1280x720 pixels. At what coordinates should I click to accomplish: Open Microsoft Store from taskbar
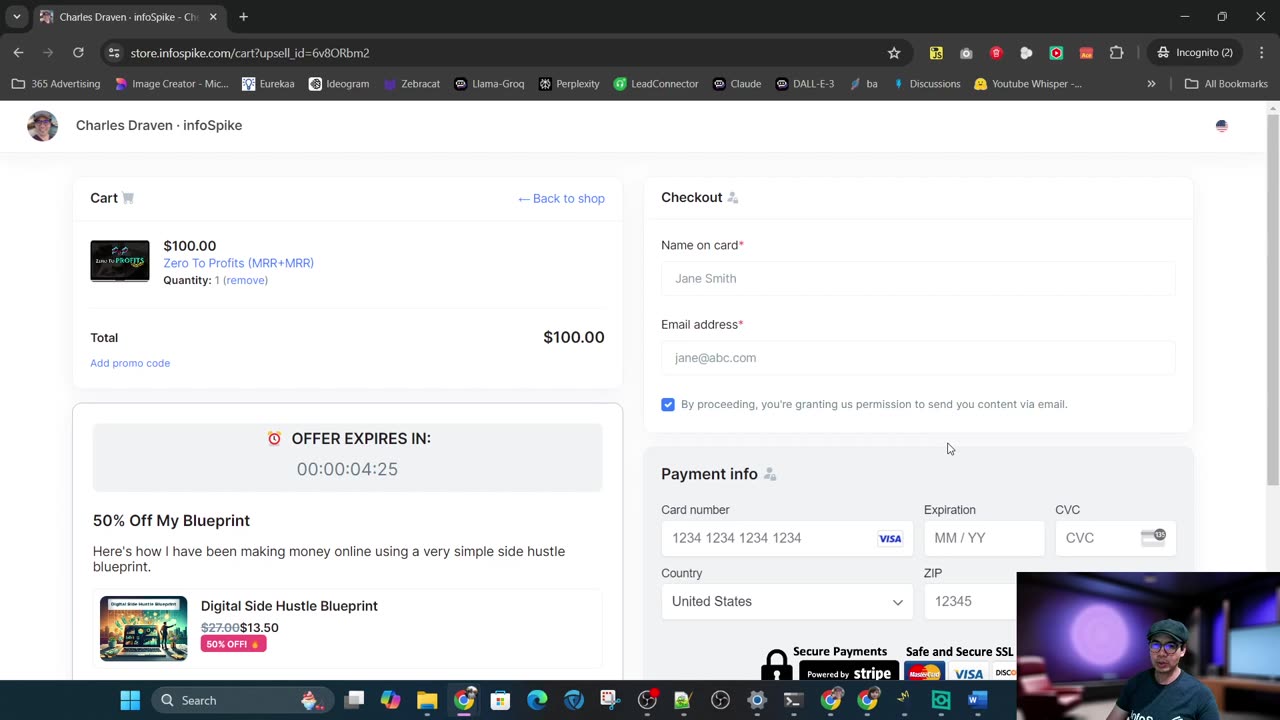tap(500, 700)
